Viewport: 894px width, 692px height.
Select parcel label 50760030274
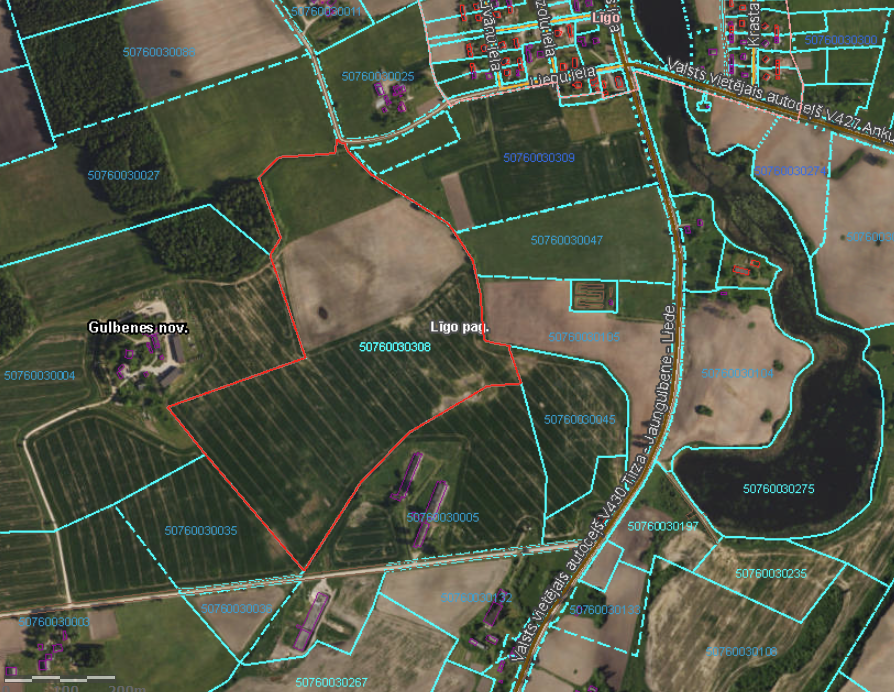(790, 171)
